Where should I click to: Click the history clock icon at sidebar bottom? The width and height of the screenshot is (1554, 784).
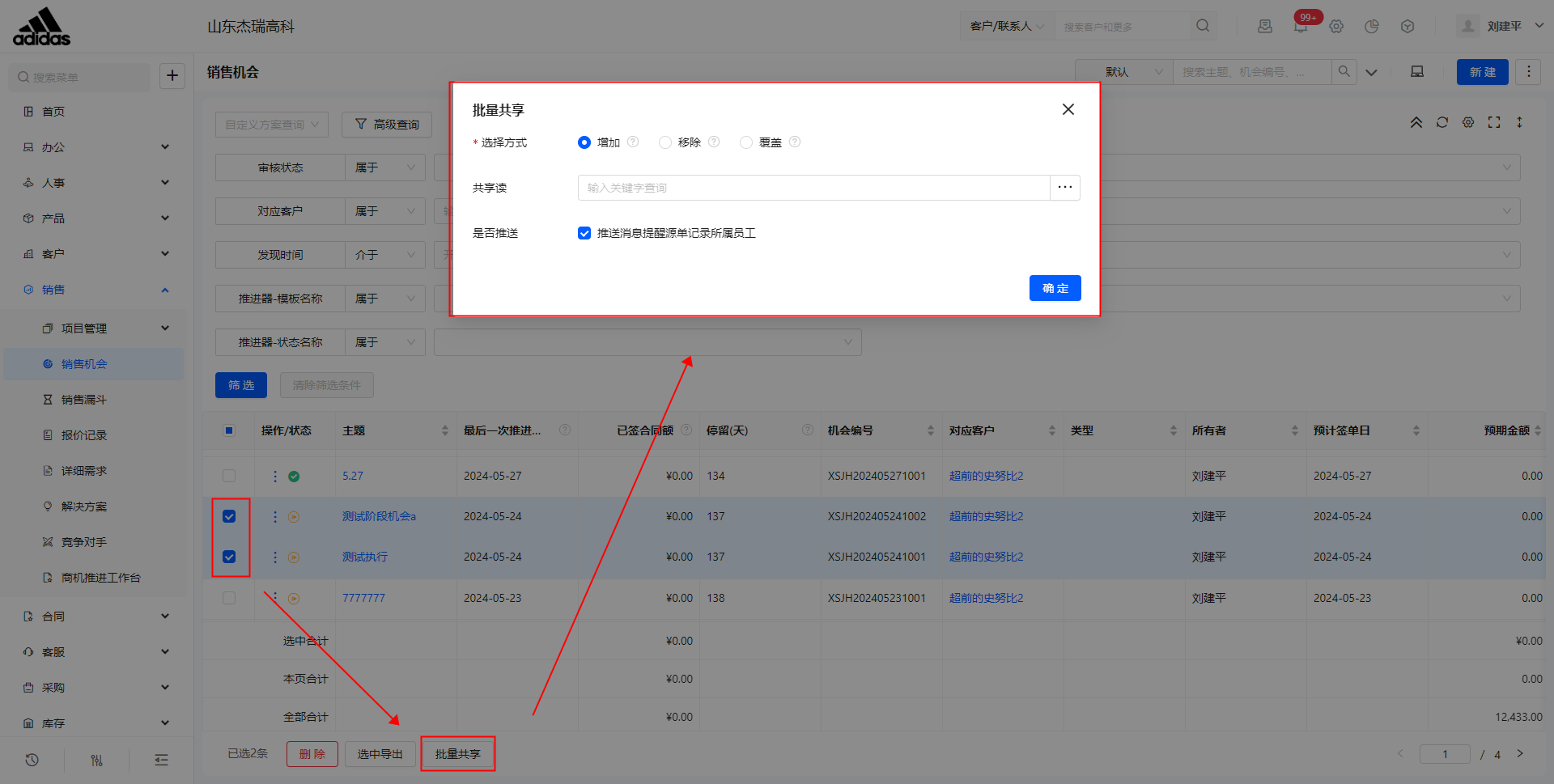pyautogui.click(x=32, y=760)
